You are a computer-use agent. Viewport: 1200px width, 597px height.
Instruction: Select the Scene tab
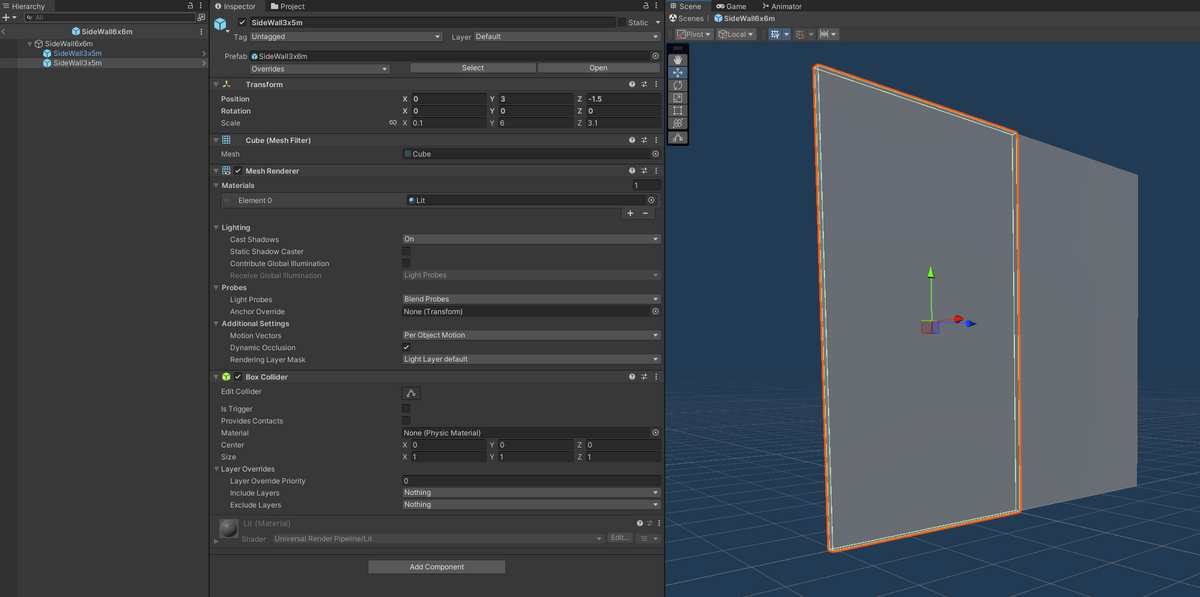686,6
